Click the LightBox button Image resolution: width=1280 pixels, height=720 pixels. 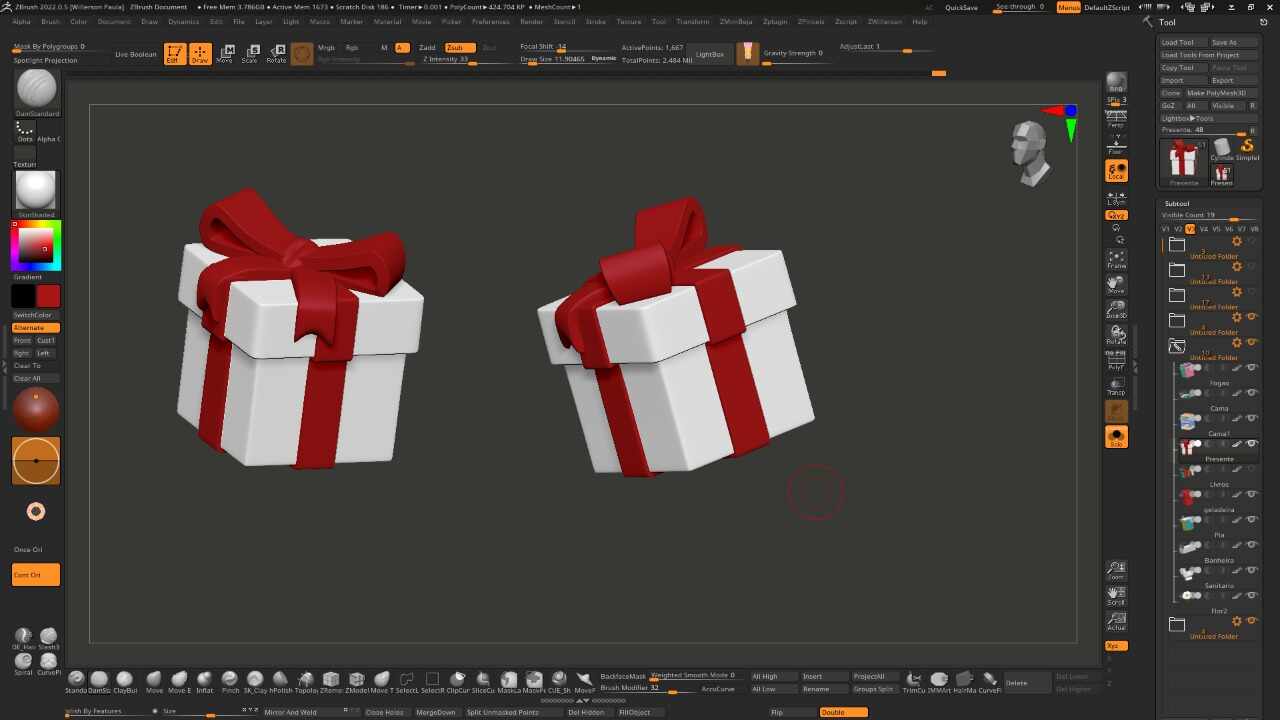(710, 54)
